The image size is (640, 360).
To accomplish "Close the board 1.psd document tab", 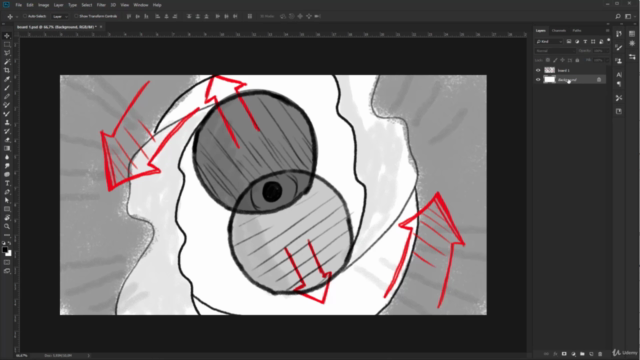I will tap(101, 27).
